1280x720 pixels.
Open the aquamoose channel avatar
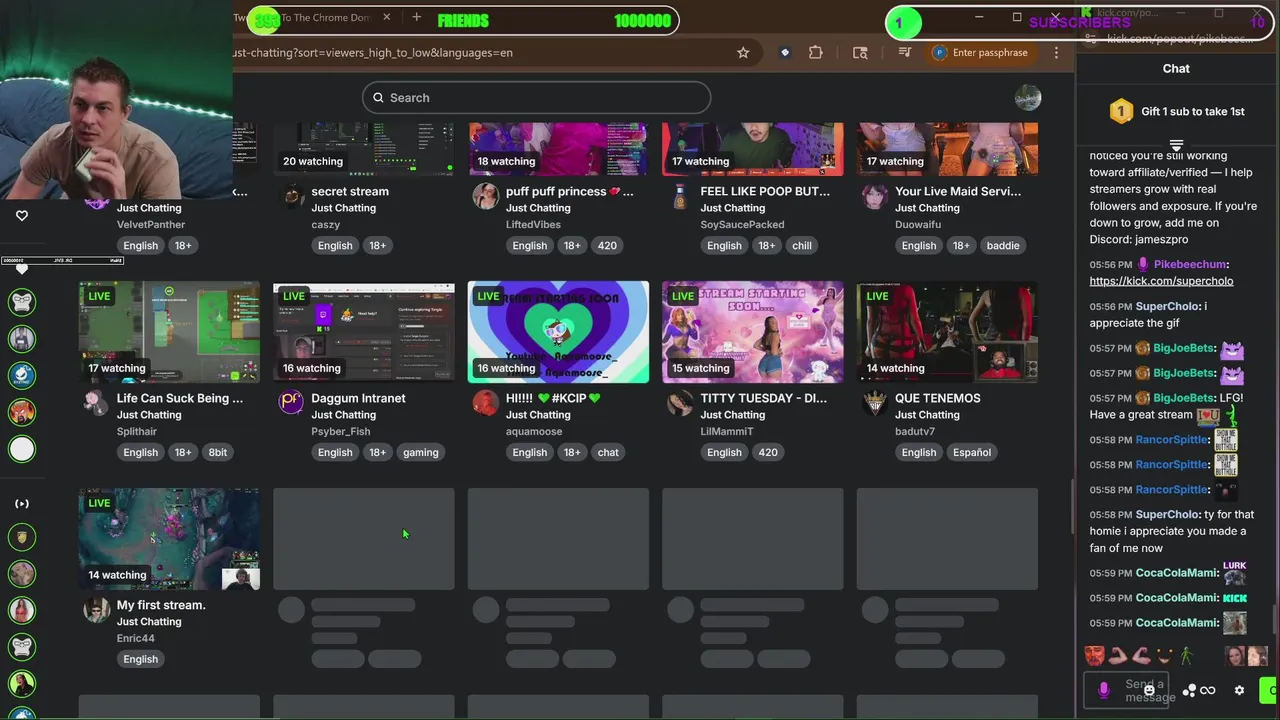click(x=486, y=402)
